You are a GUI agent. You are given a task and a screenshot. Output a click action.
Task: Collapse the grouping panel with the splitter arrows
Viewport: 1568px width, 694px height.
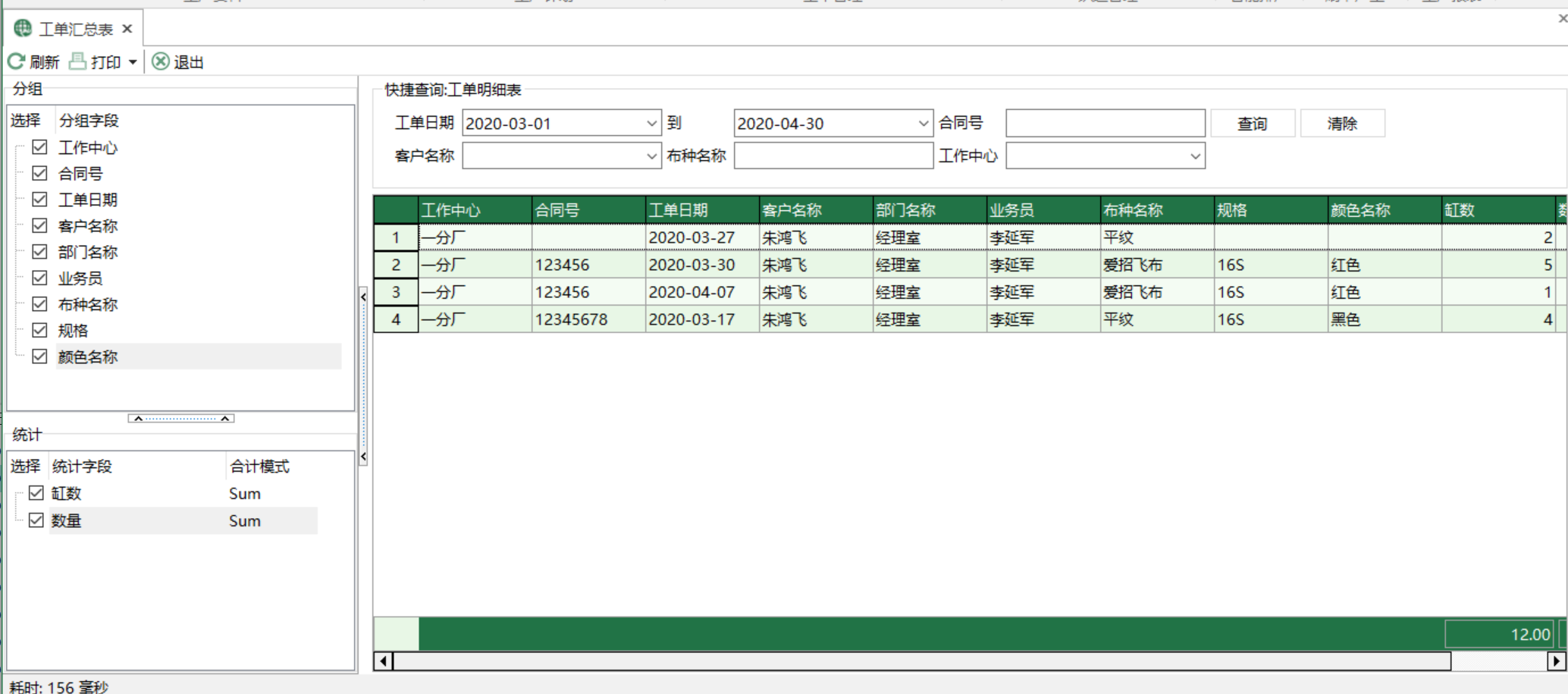(181, 418)
